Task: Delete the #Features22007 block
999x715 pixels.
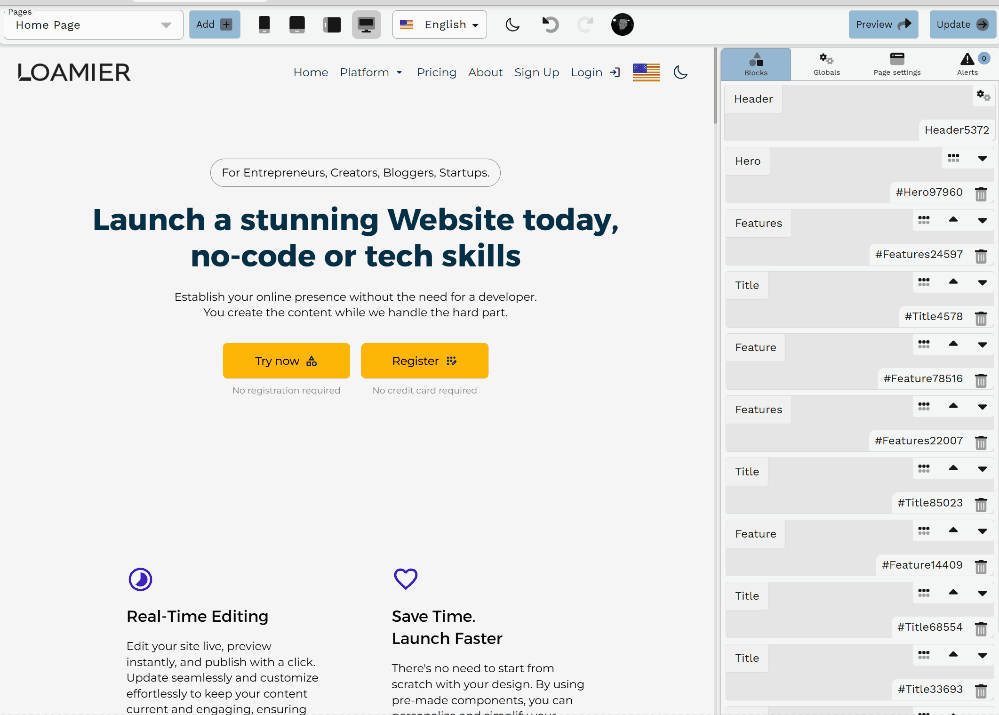Action: point(981,442)
